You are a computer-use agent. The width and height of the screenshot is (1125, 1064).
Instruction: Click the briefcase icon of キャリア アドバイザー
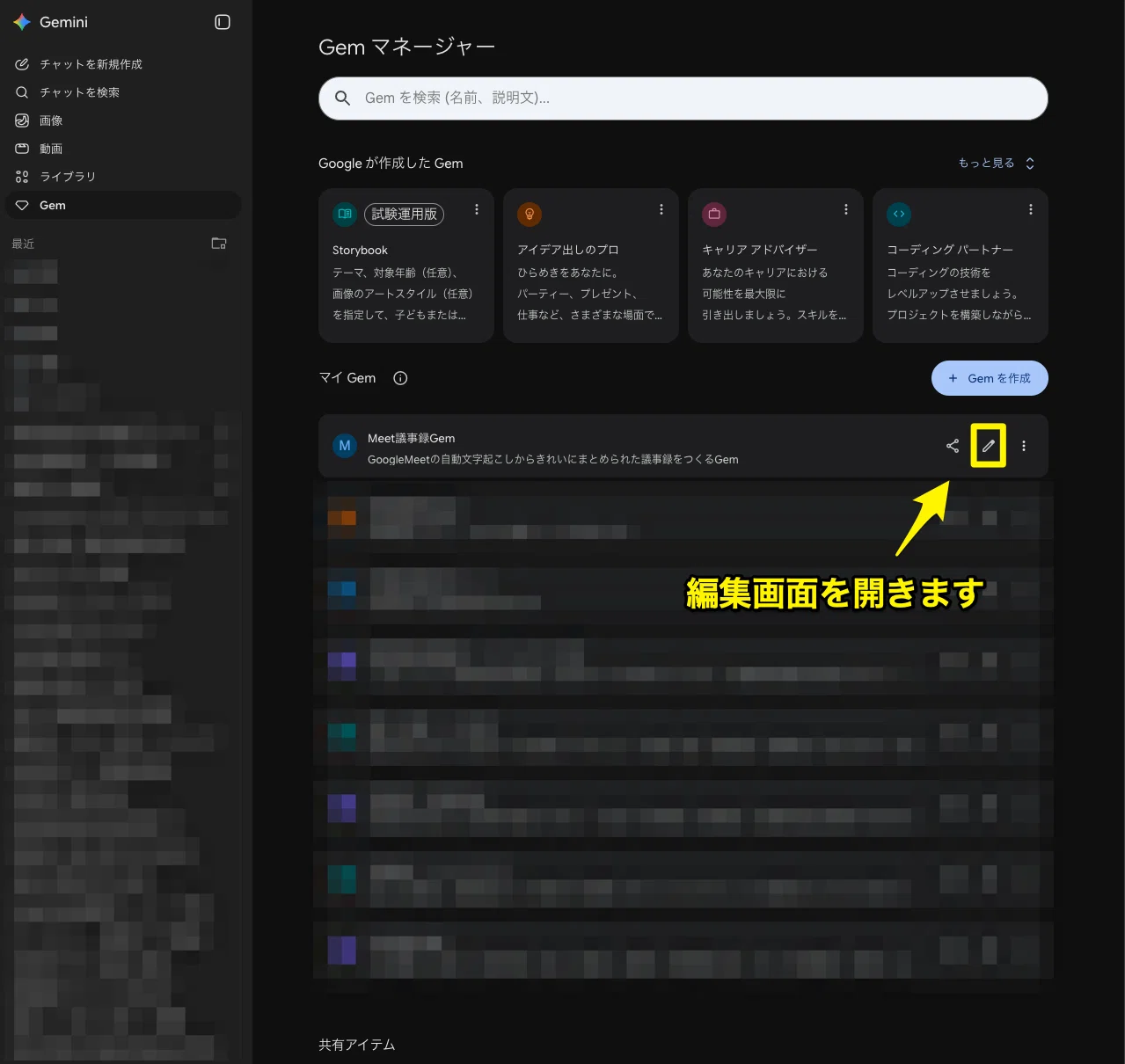pos(714,214)
